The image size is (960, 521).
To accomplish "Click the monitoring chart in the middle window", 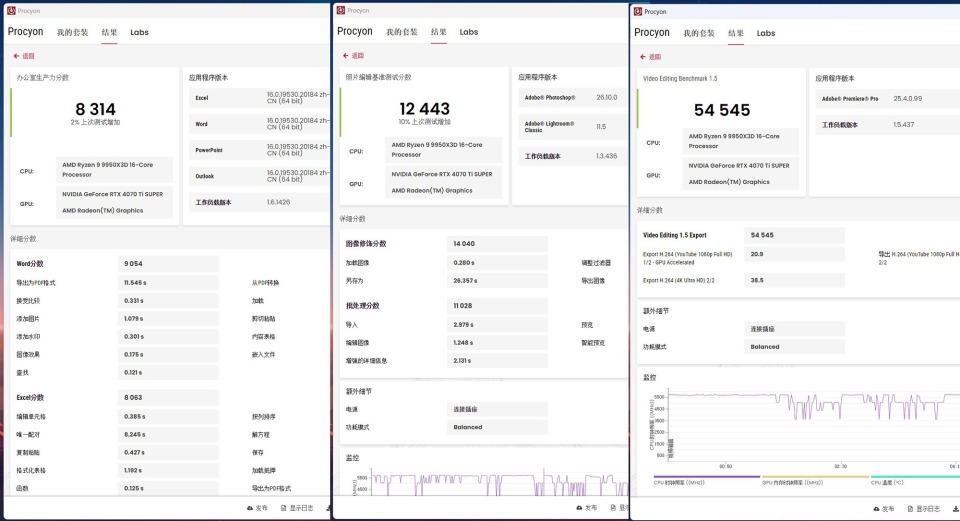I will coord(498,484).
